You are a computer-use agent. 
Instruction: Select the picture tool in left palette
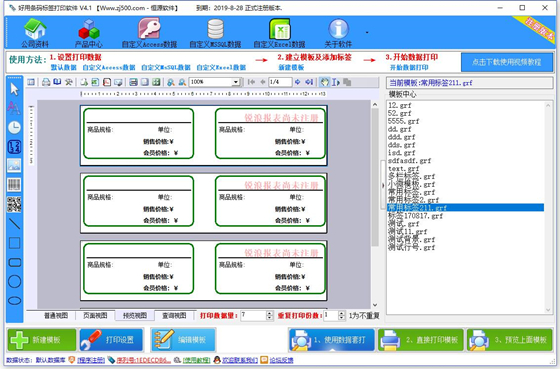click(x=14, y=165)
